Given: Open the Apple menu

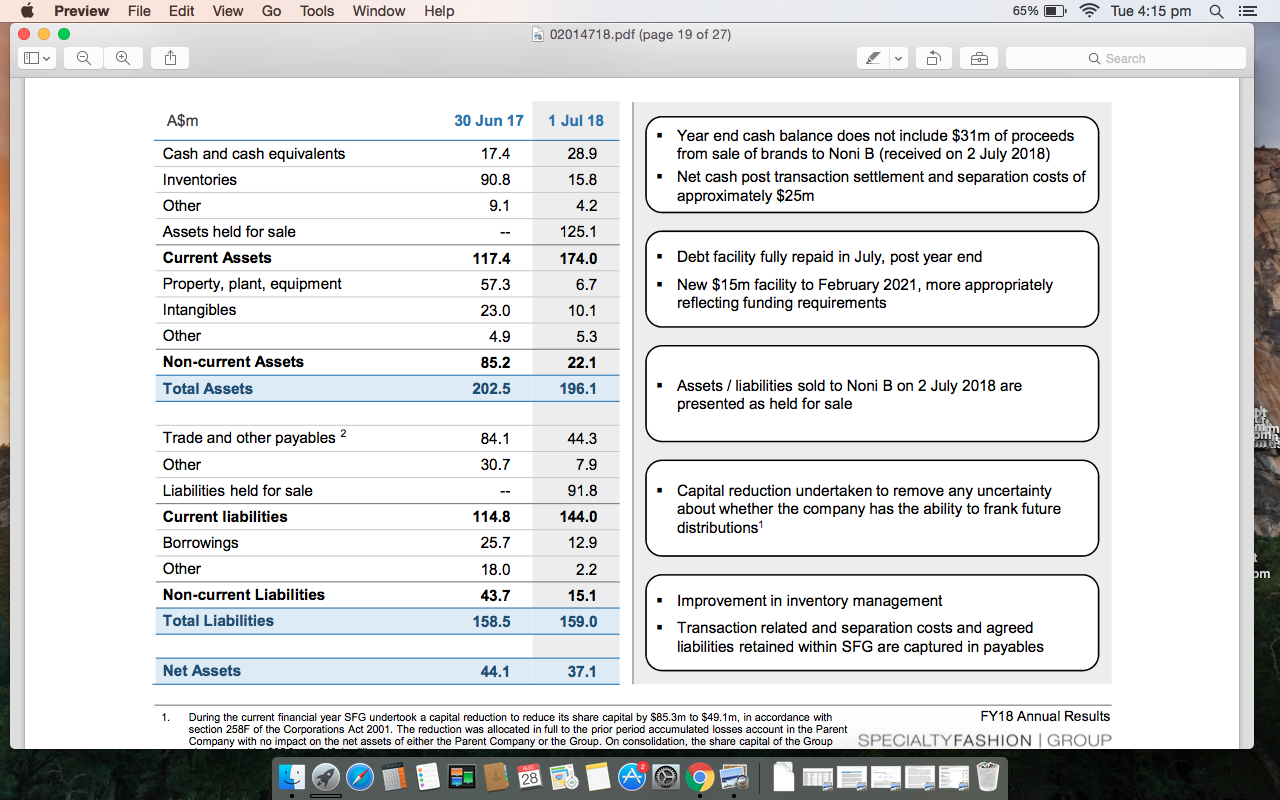Looking at the screenshot, I should [x=27, y=11].
